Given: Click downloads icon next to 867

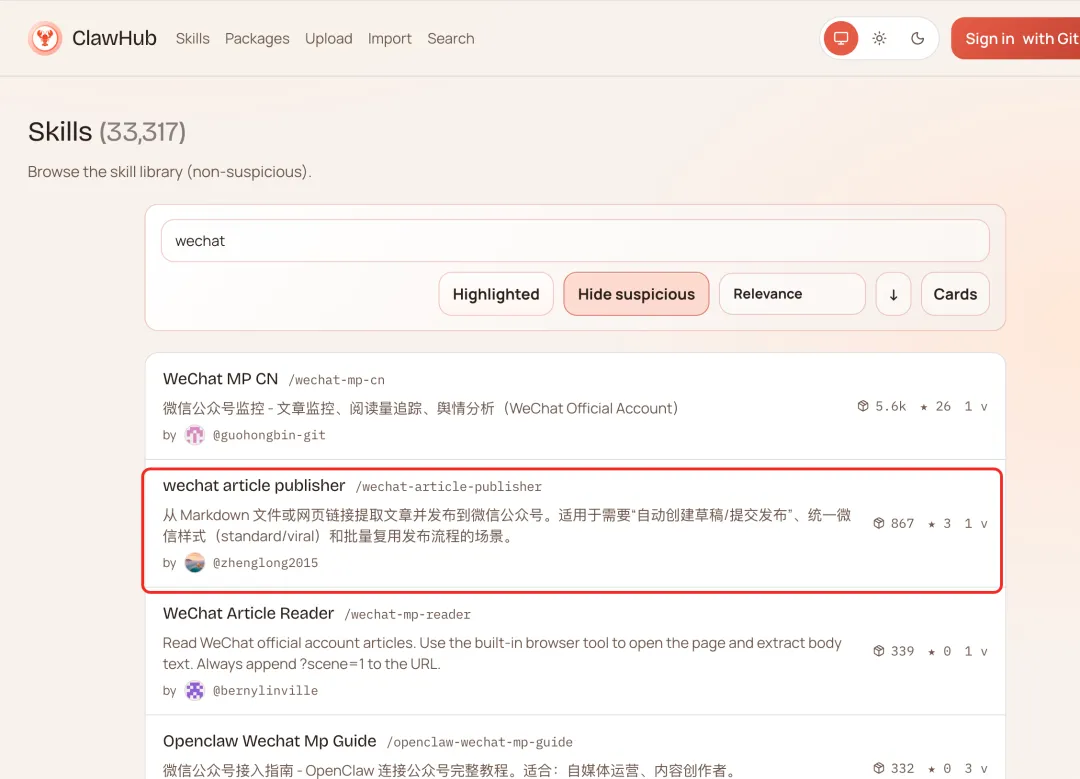Looking at the screenshot, I should (x=879, y=523).
